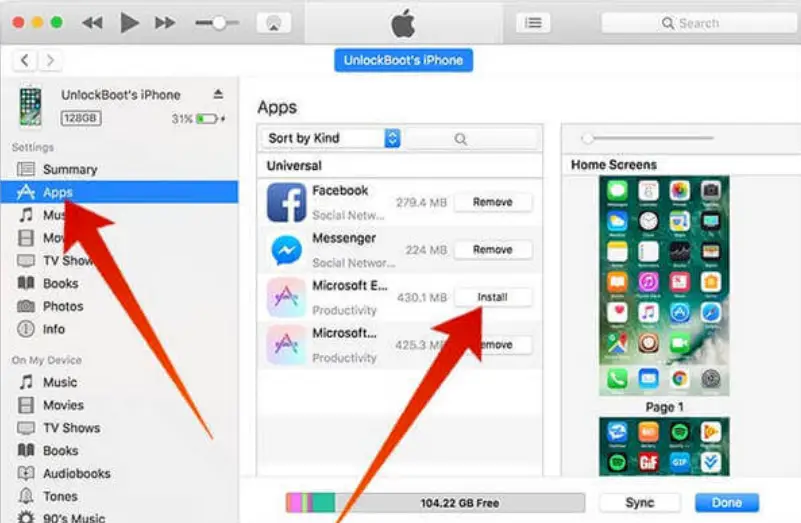
Task: Open the Sort by Kind dropdown
Action: pos(331,138)
